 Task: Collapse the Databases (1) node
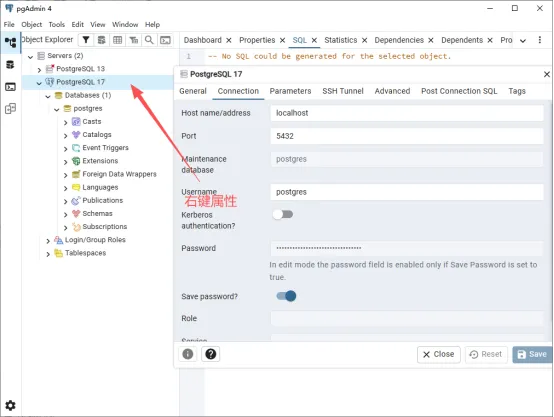click(x=48, y=96)
